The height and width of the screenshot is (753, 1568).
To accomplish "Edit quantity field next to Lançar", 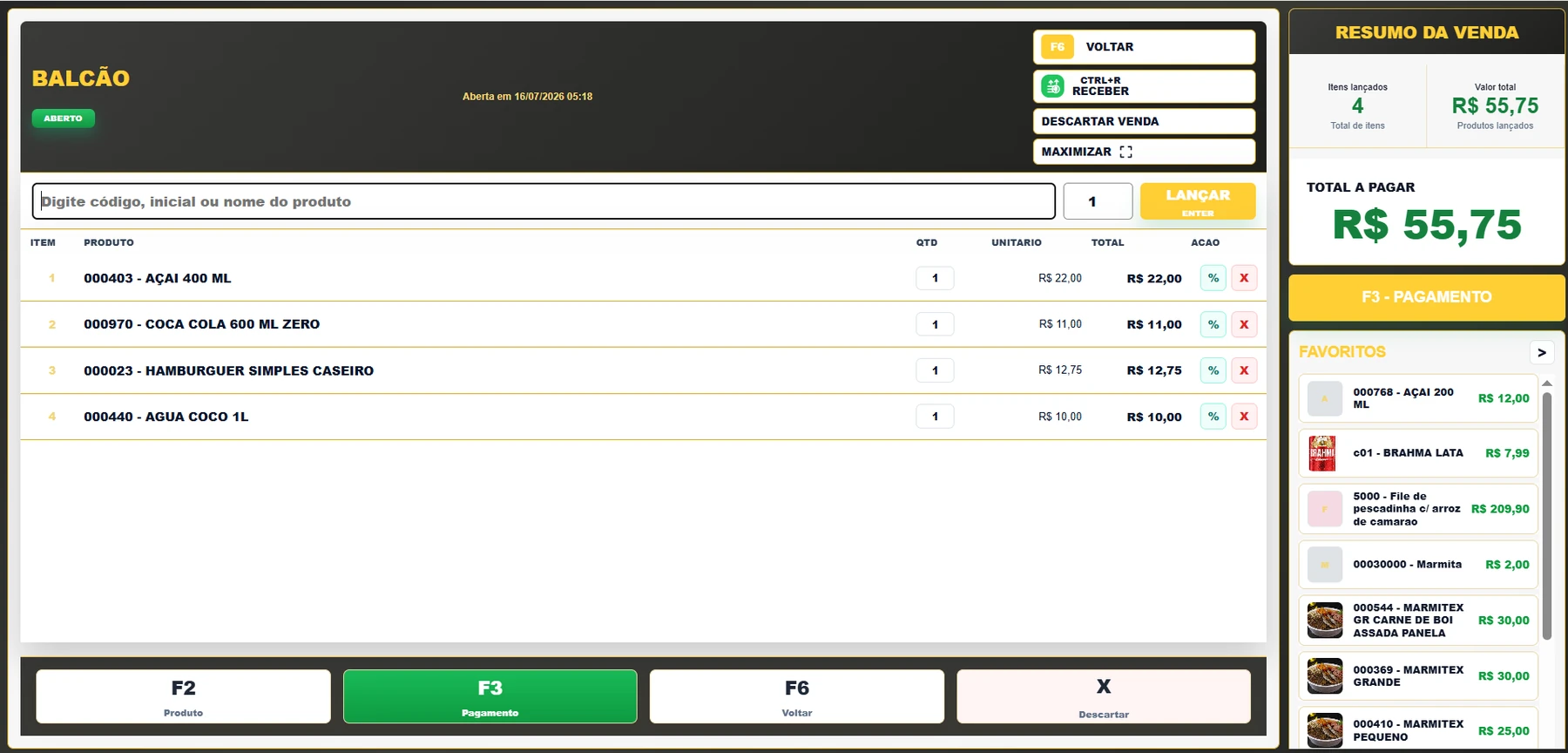I will pyautogui.click(x=1098, y=201).
